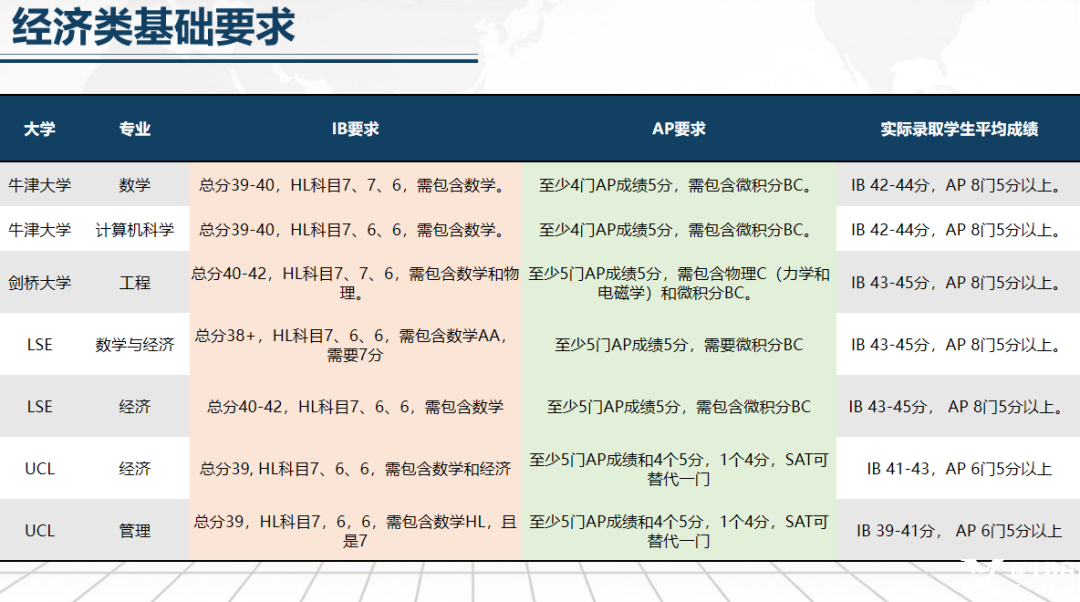Click 'UCL' in the 经济 row
Screen dimensions: 1080x602
click(x=39, y=468)
